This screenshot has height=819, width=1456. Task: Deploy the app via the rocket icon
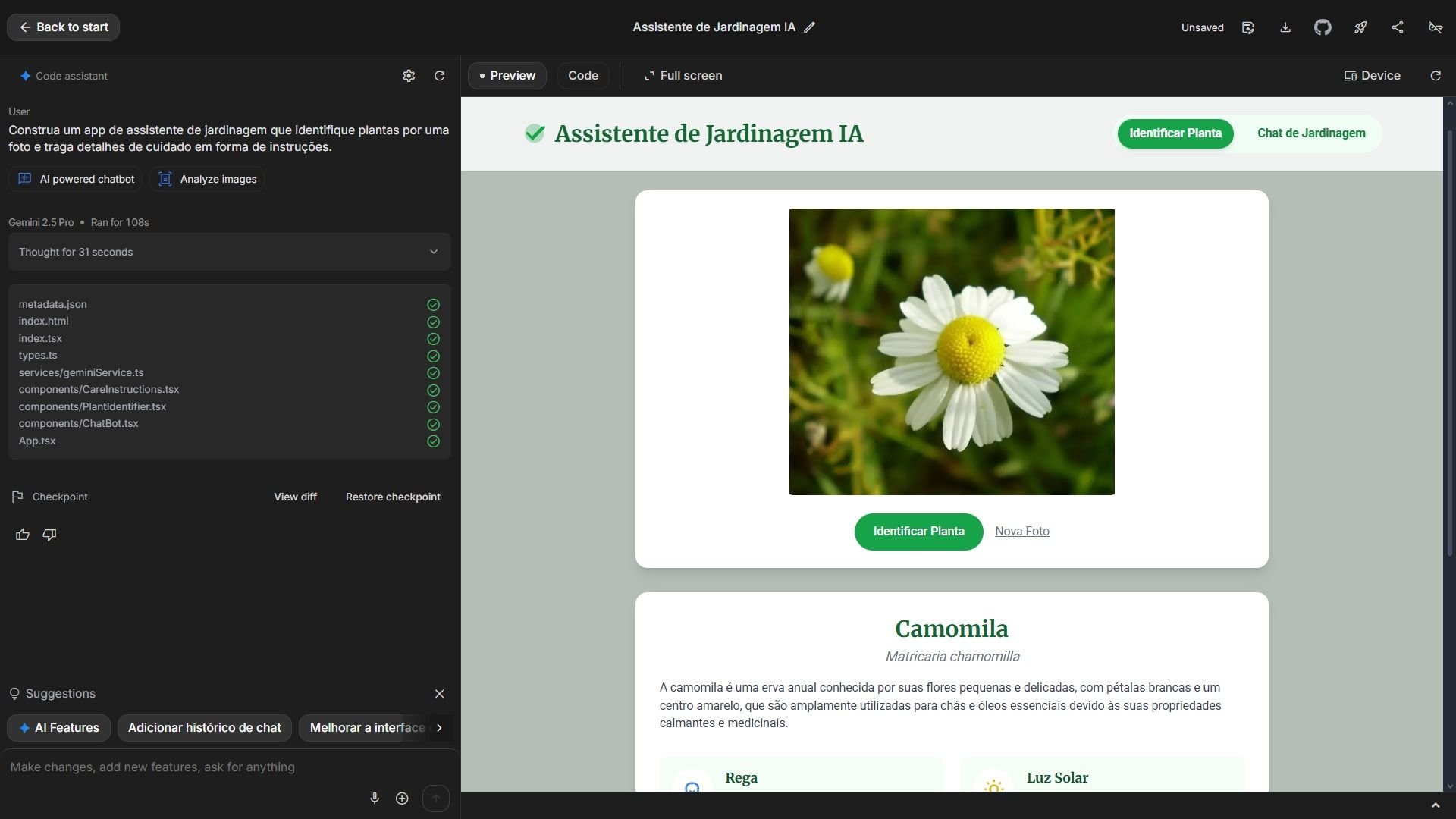pos(1360,27)
